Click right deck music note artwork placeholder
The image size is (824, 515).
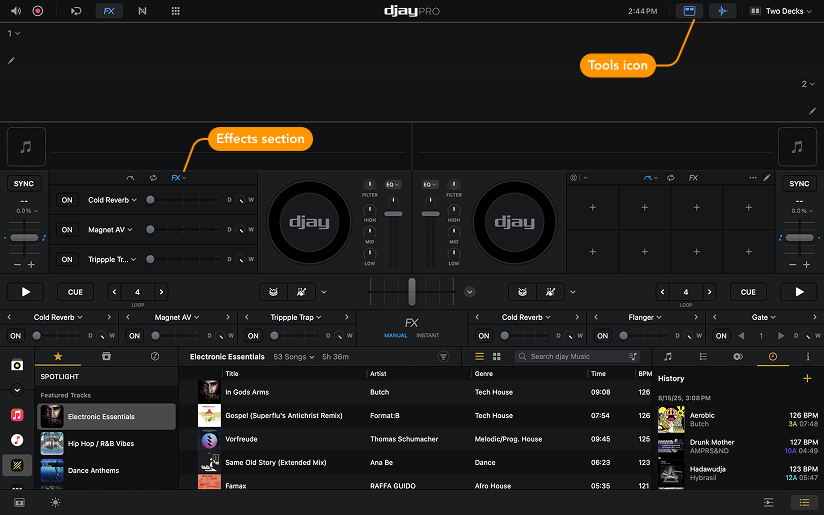[x=797, y=147]
